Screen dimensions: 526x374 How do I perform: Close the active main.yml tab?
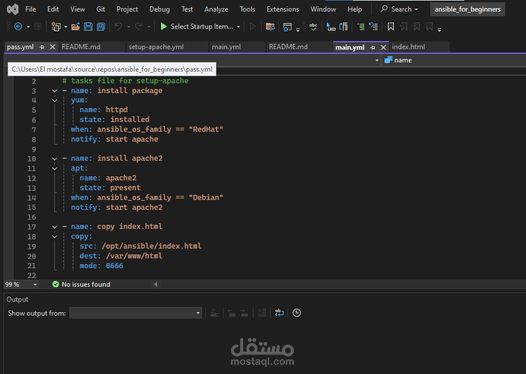coord(383,47)
